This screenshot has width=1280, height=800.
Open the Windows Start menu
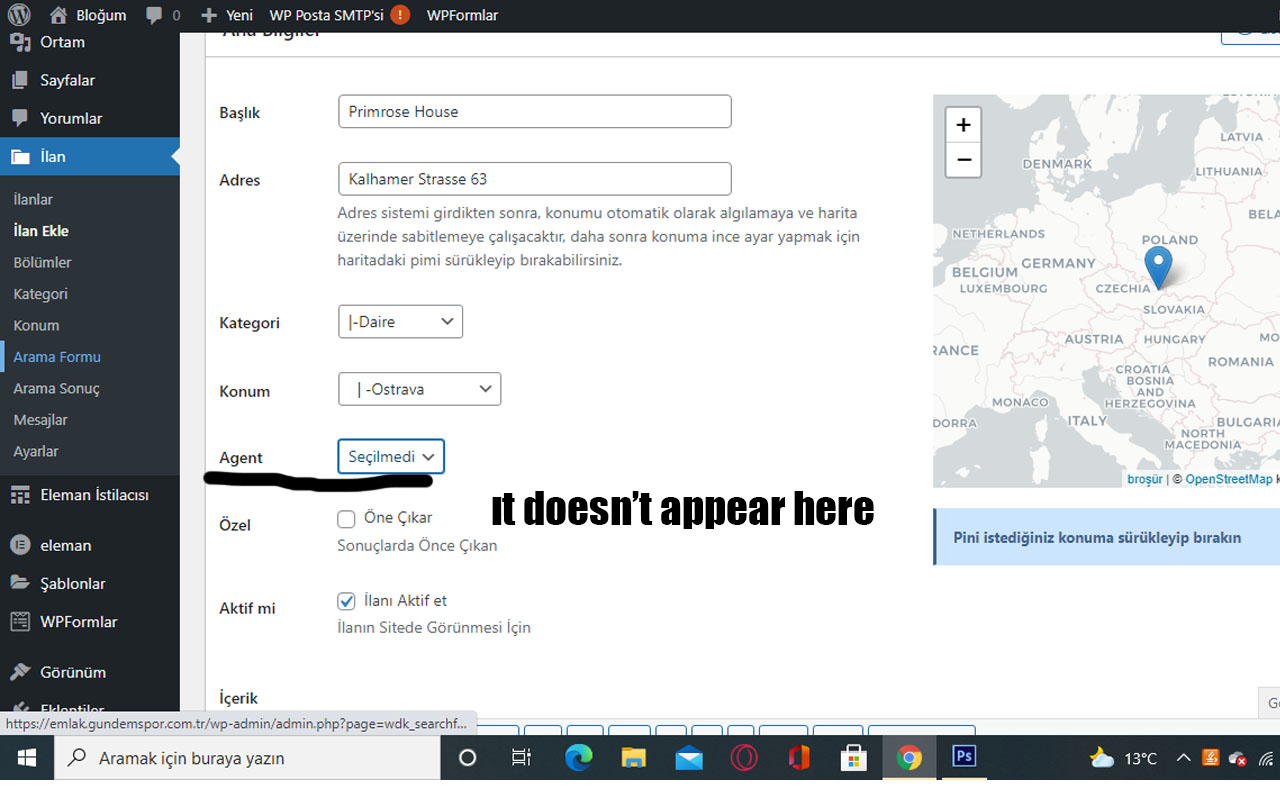coord(26,758)
